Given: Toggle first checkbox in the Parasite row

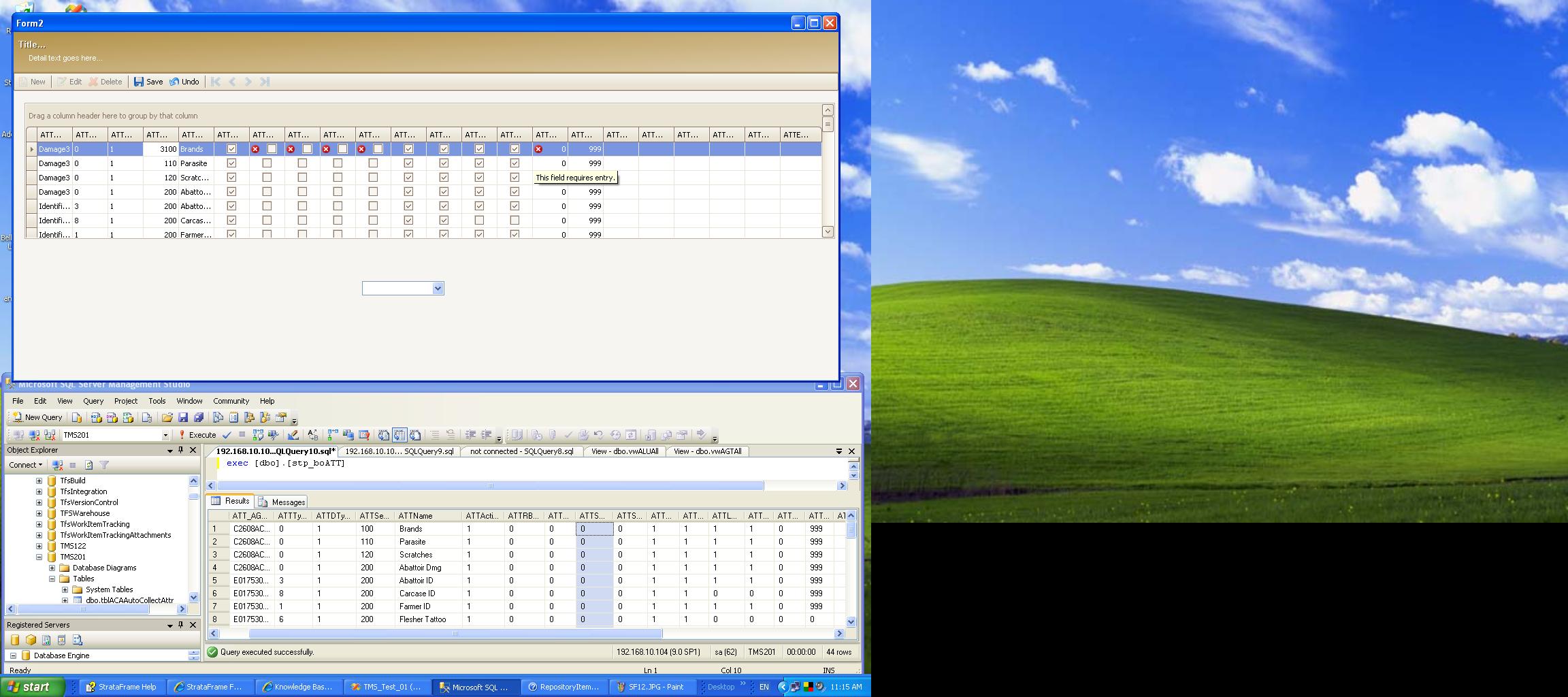Looking at the screenshot, I should tap(231, 163).
